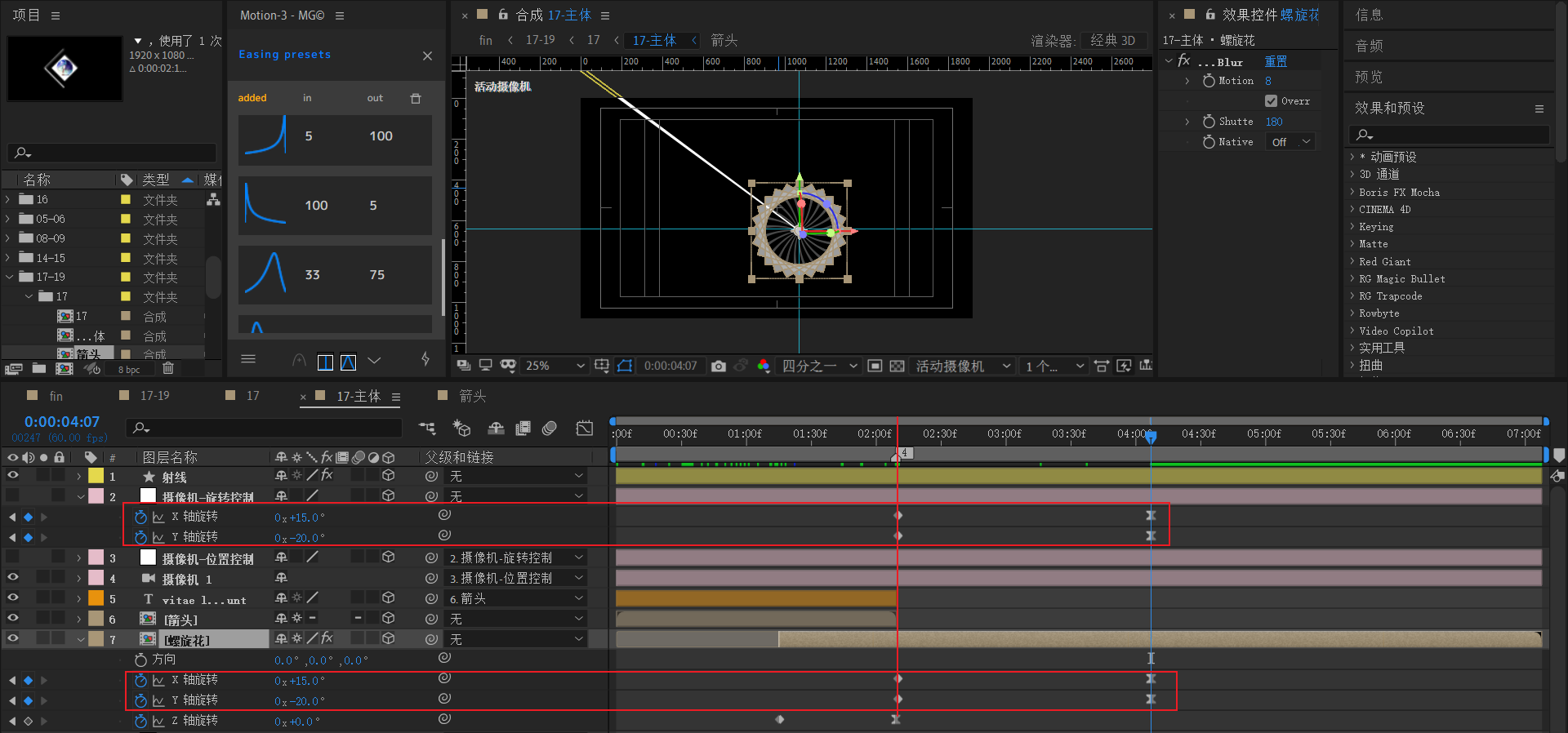Expand the 16 folder in project panel
Viewport: 1568px width, 733px height.
(x=8, y=199)
